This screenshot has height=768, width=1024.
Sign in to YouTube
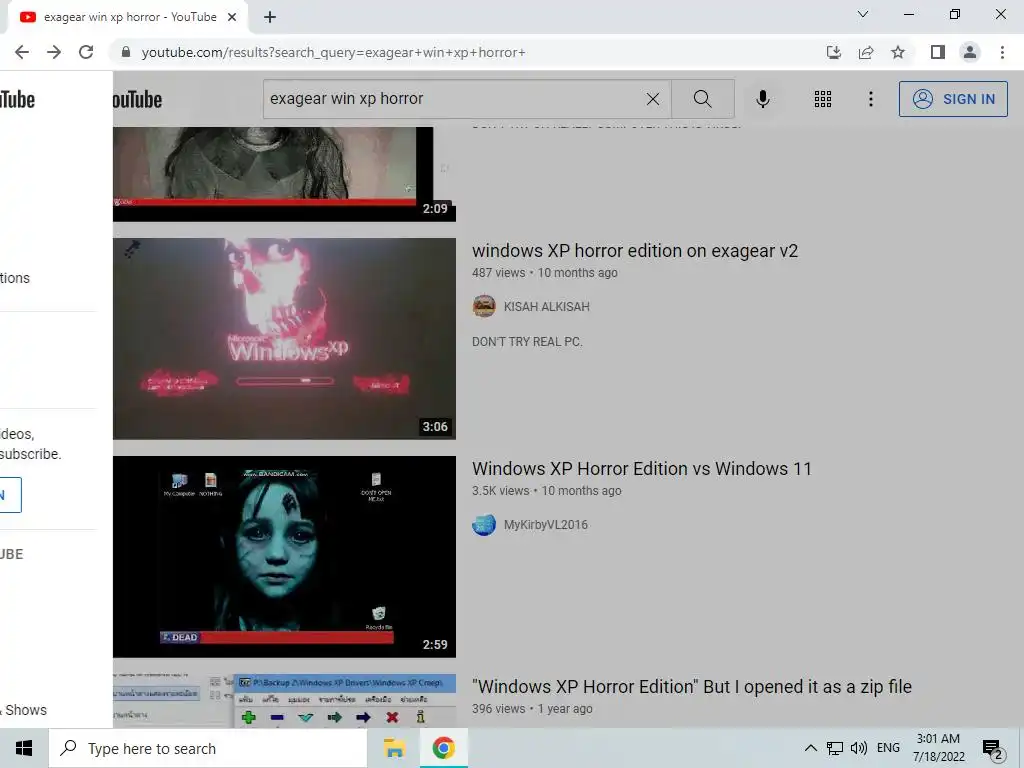coord(953,99)
